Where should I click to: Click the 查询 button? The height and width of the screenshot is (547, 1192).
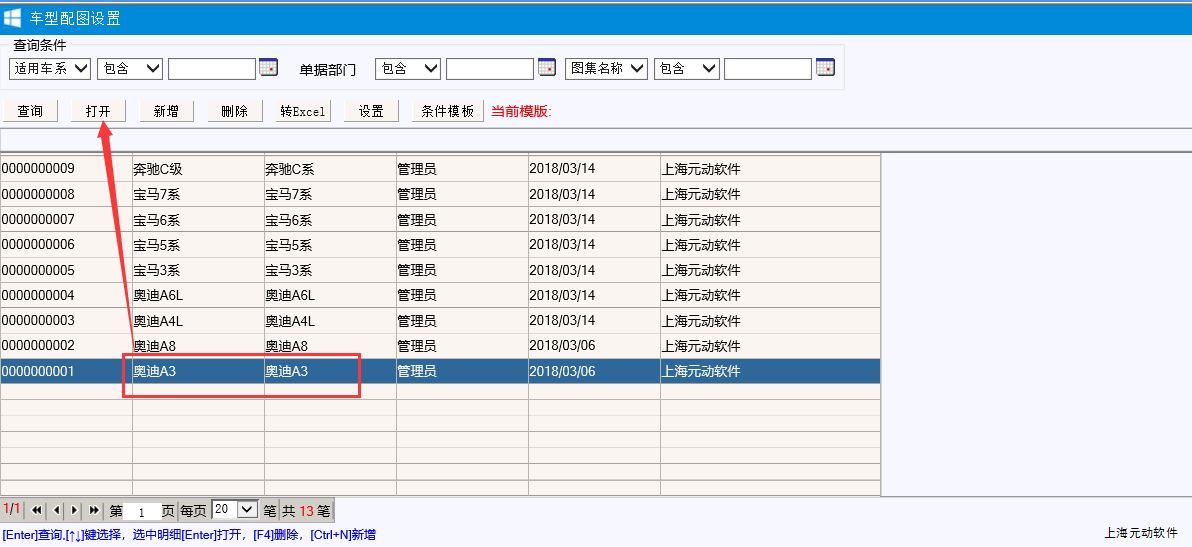30,111
